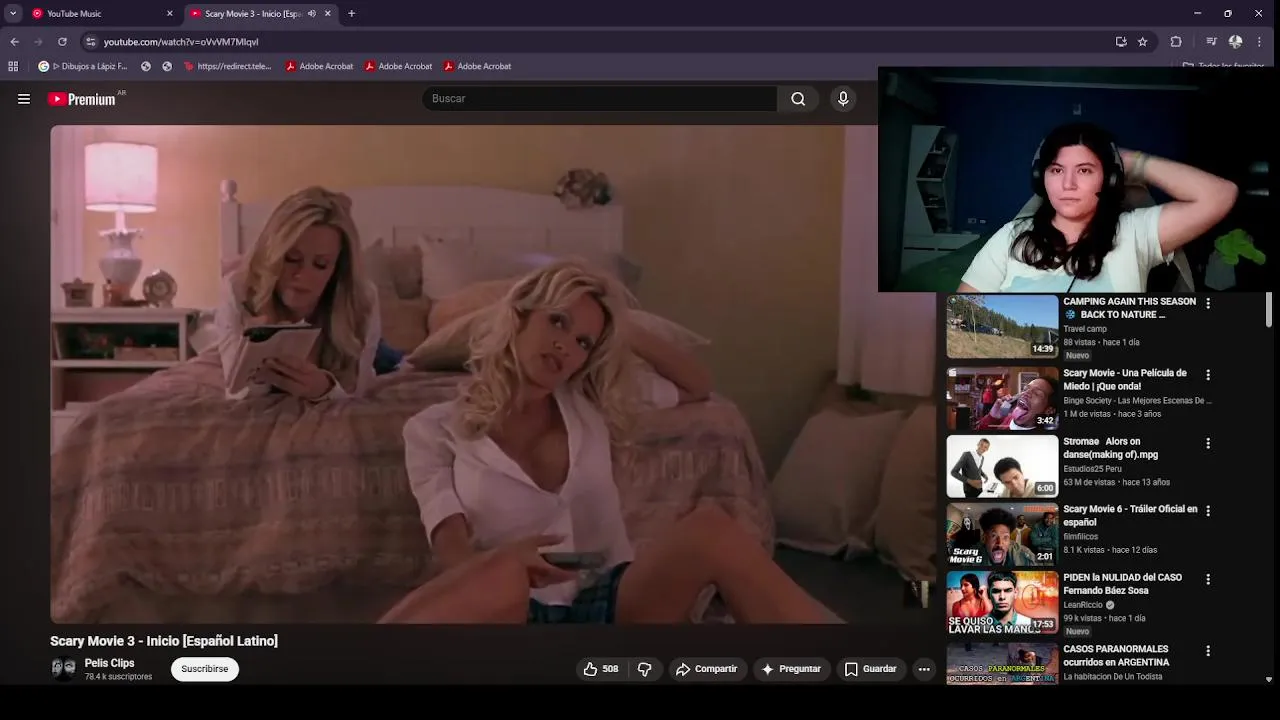The image size is (1280, 720).
Task: Open a new browser tab
Action: pos(351,14)
